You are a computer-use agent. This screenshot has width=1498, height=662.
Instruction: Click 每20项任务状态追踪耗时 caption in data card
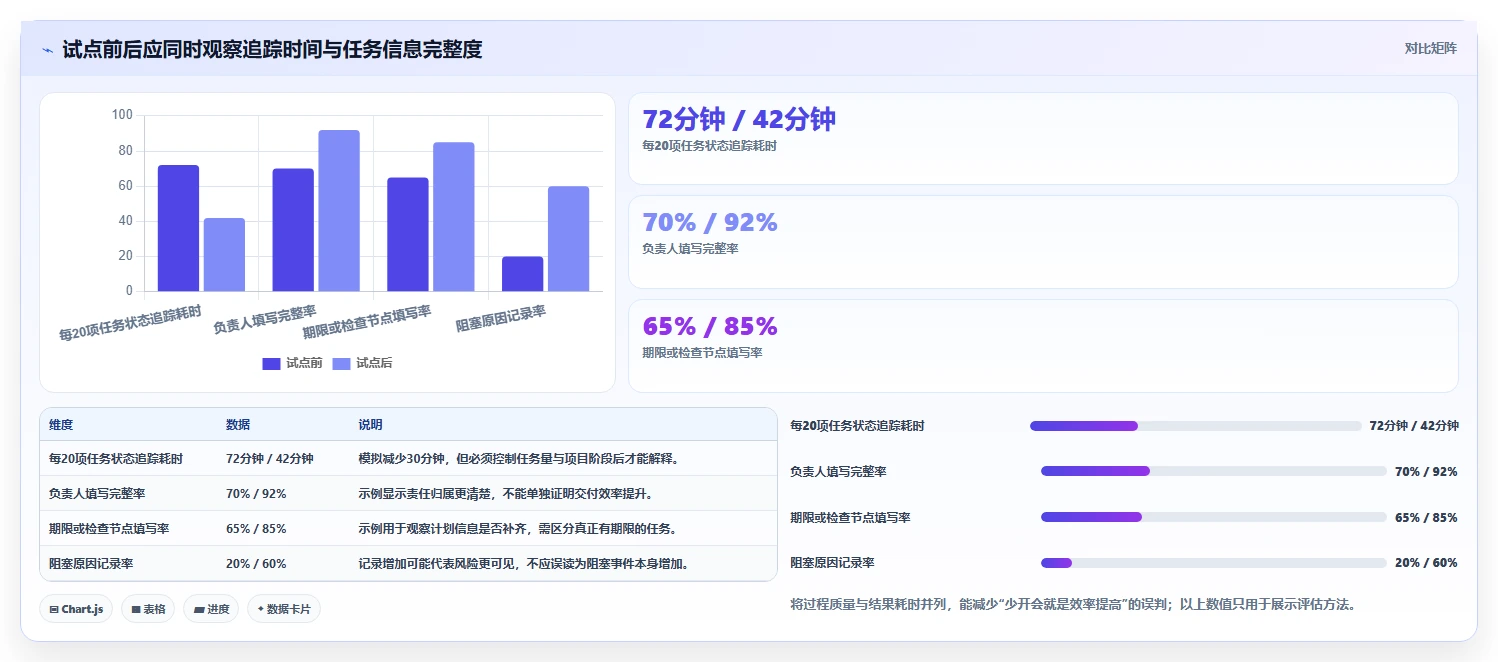click(709, 146)
